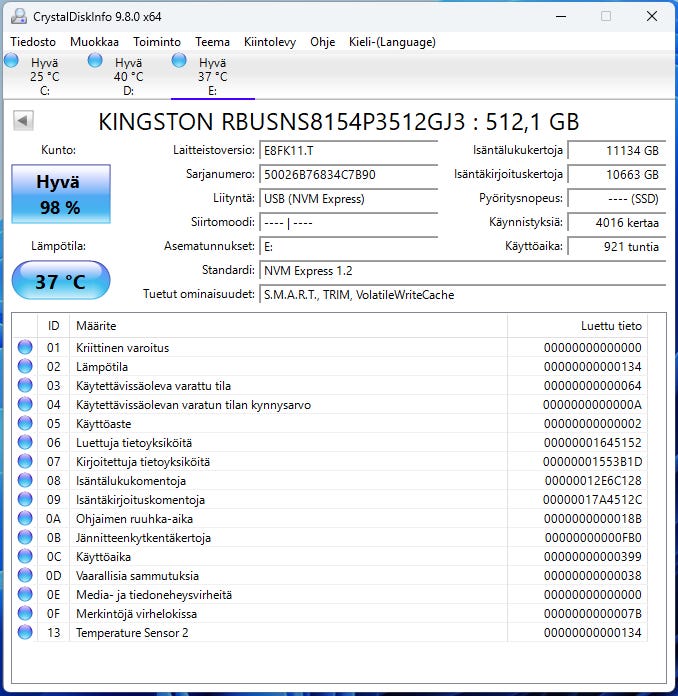Click status icon for Kirjoitettuja tietoyksiköitä row
The width and height of the screenshot is (678, 696).
(x=25, y=461)
